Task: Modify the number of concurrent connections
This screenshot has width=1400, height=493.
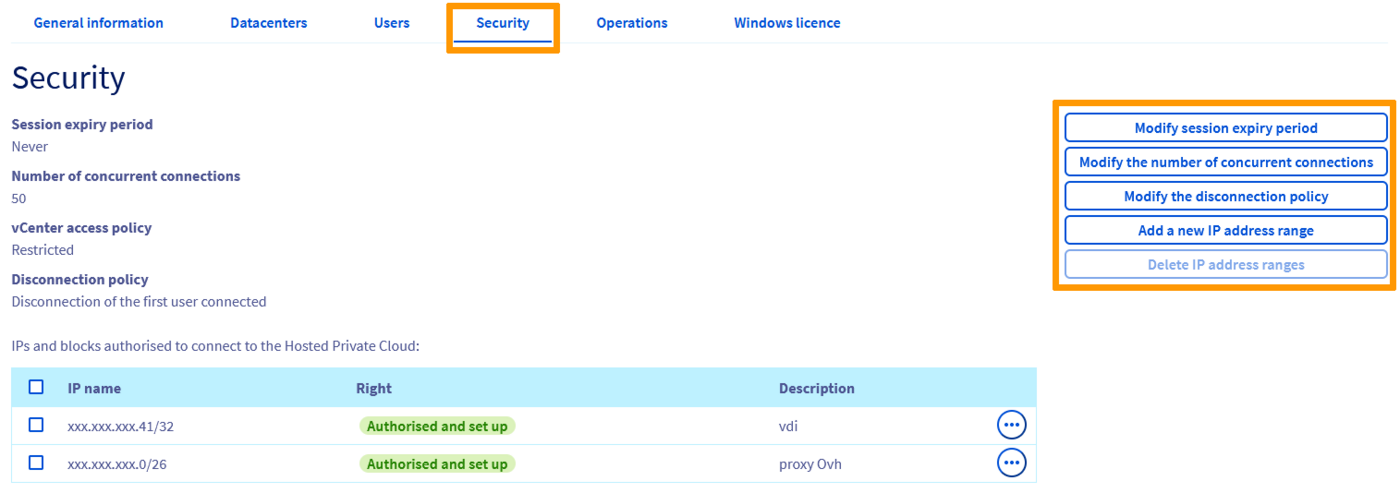Action: click(1225, 162)
